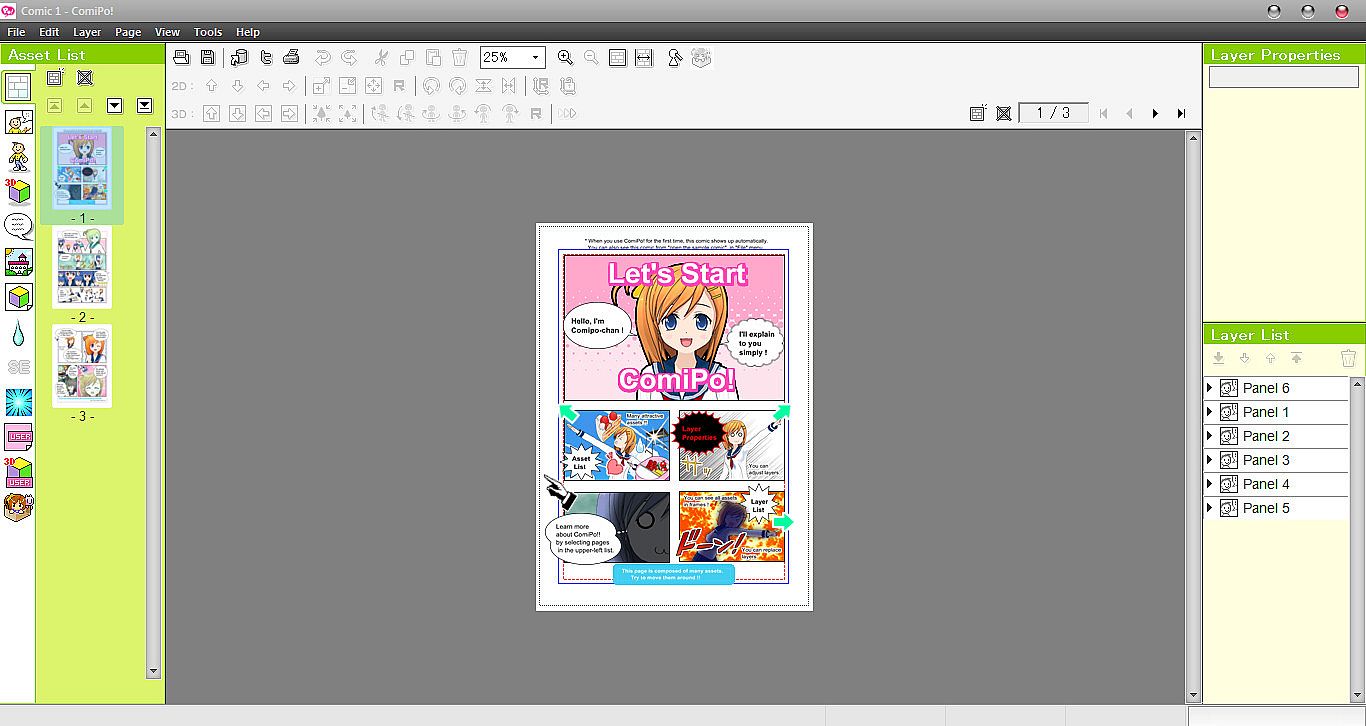Expand the Panel 3 layer
Screen dimensions: 1366x726
point(1210,460)
